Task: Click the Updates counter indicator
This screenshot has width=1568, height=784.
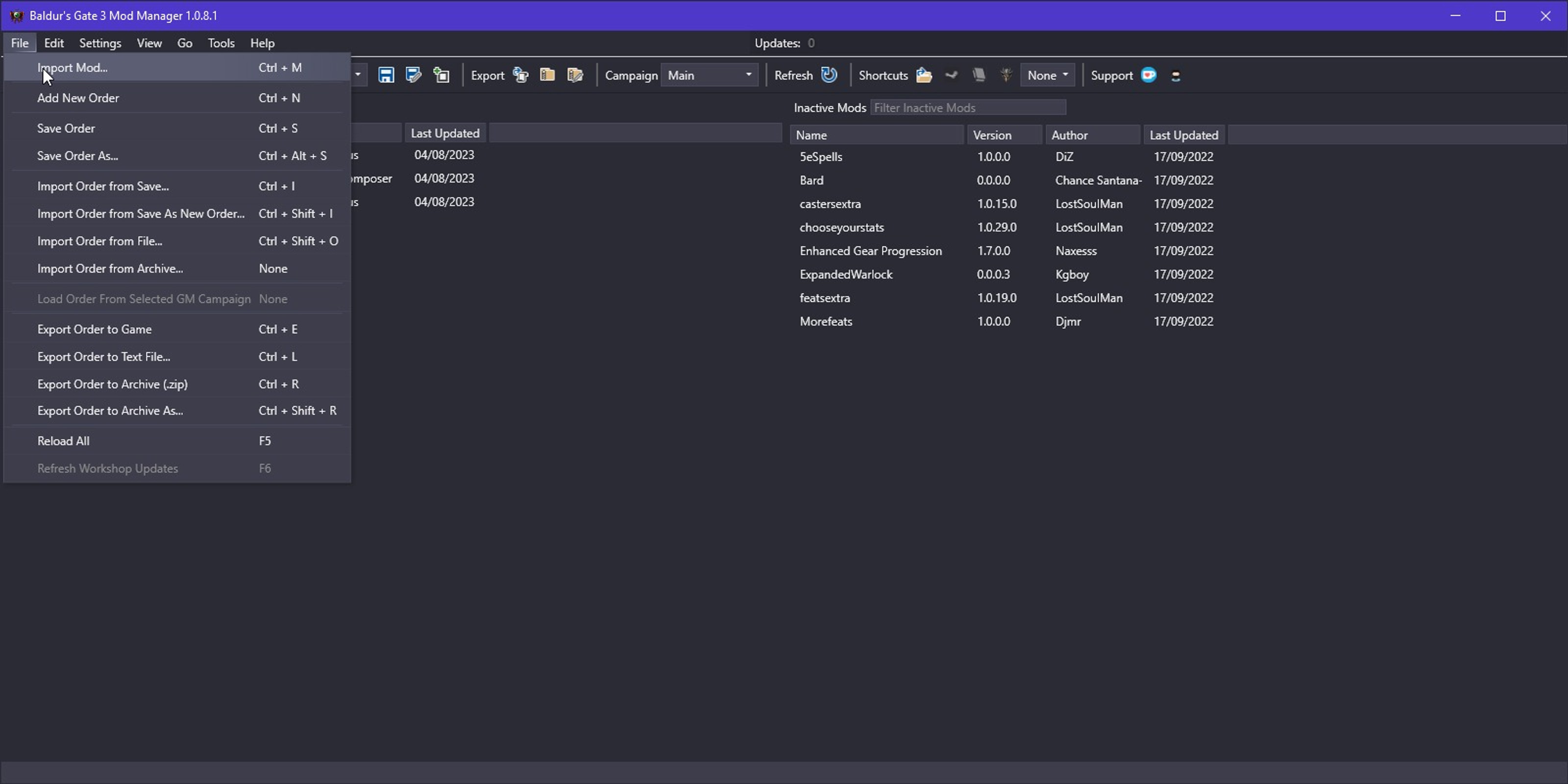Action: tap(811, 42)
